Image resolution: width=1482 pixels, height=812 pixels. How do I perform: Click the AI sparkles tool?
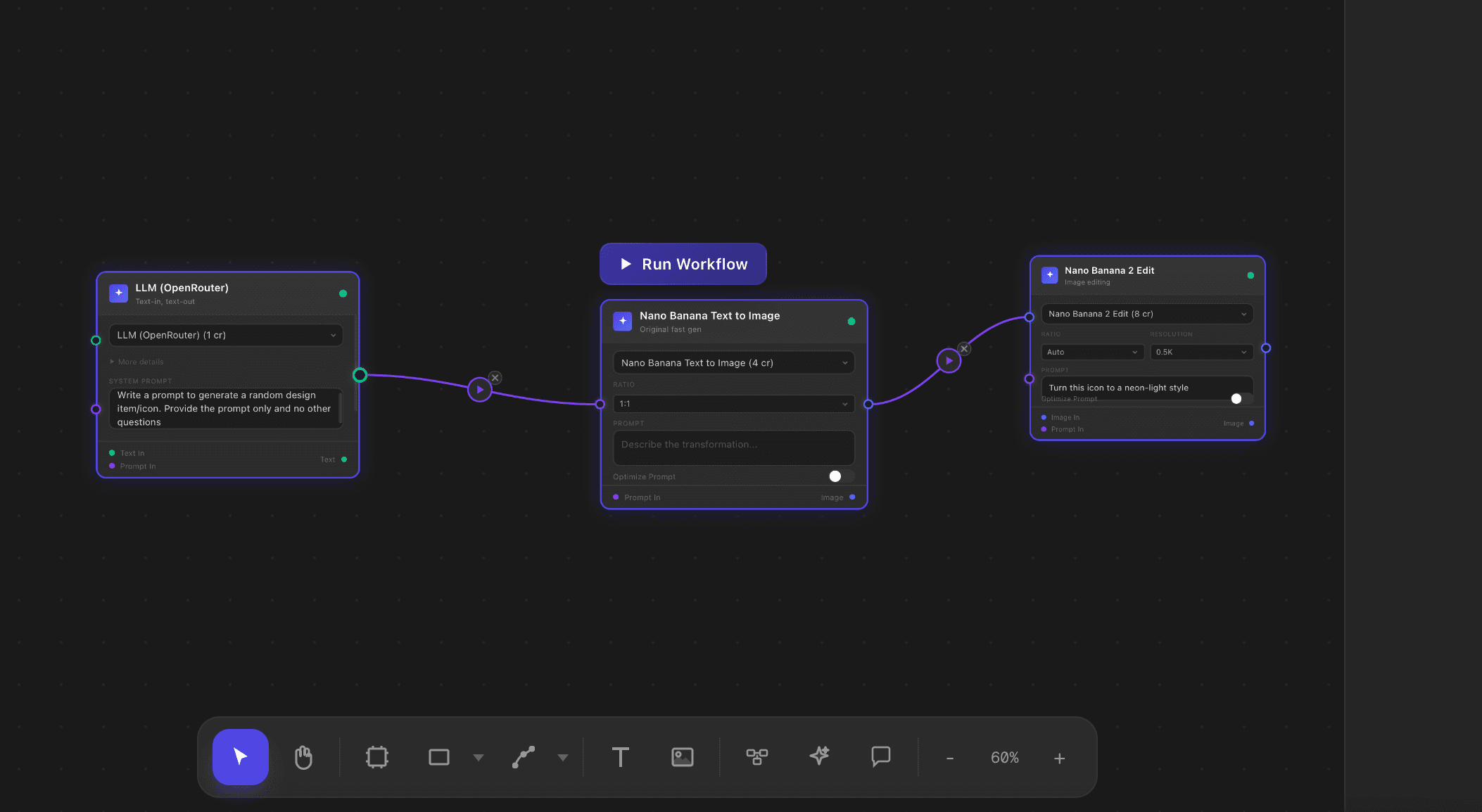point(818,757)
